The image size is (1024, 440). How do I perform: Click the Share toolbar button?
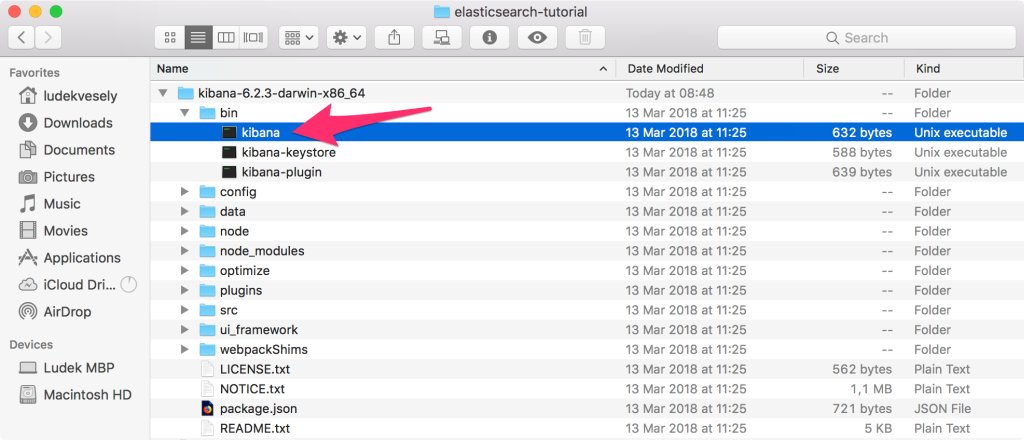pyautogui.click(x=394, y=37)
